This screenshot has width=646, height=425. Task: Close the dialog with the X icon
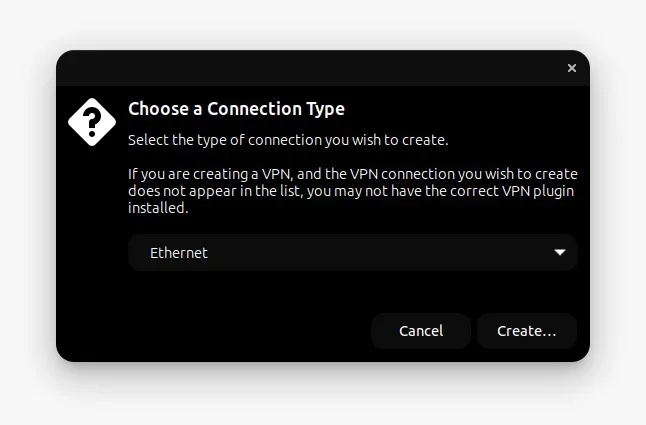(571, 68)
